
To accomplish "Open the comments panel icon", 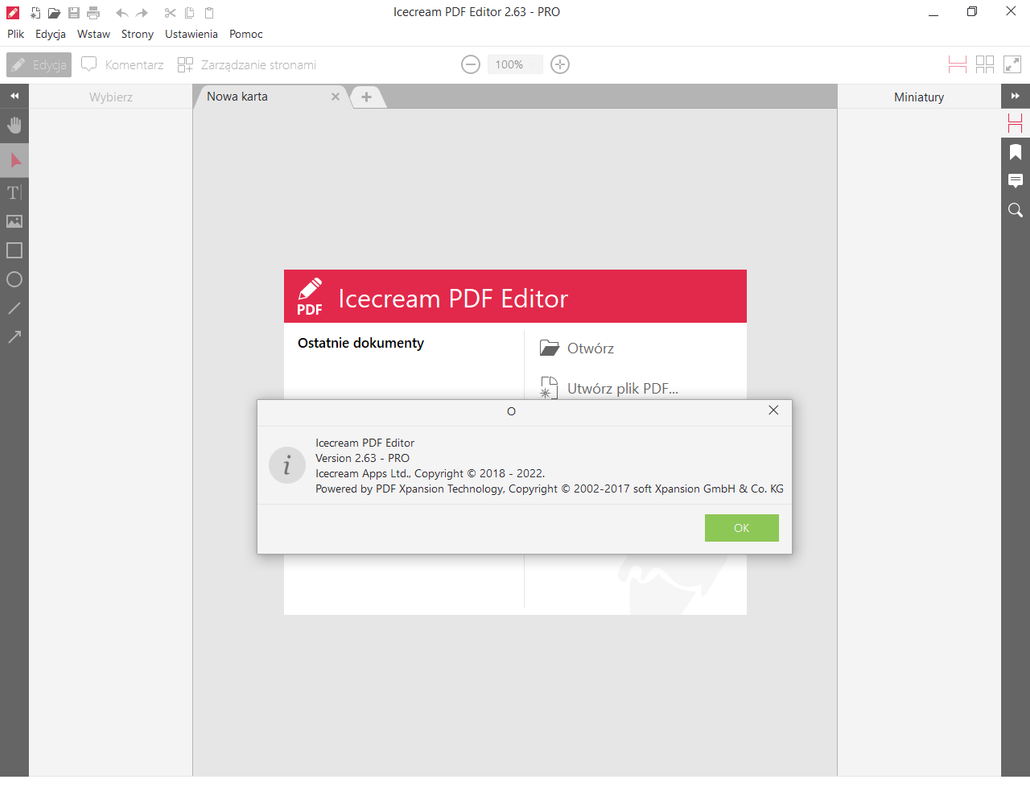I will pos(1015,181).
